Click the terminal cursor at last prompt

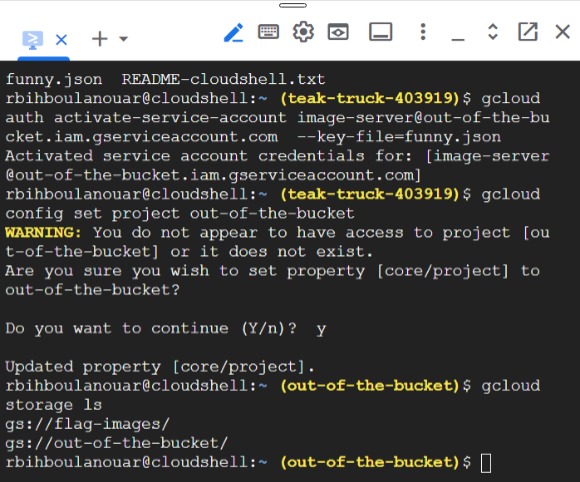click(x=486, y=463)
